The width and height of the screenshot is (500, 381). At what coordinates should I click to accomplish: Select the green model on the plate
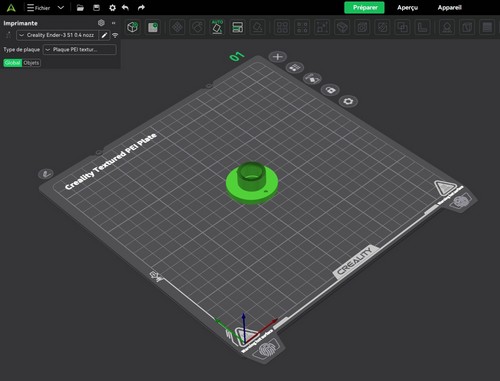(252, 183)
